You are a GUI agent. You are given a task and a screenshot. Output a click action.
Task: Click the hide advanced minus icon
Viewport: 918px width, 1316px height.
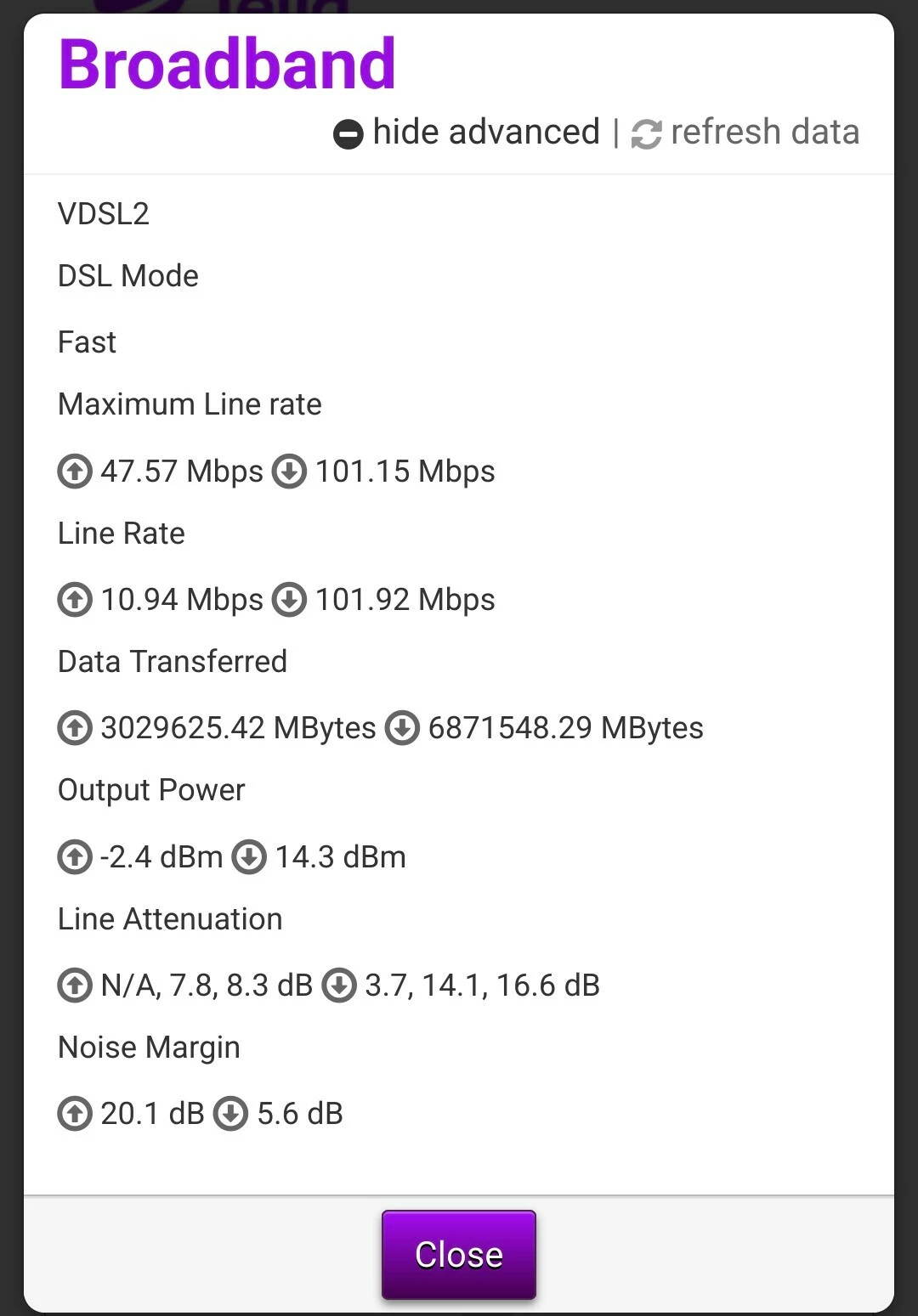click(x=348, y=134)
